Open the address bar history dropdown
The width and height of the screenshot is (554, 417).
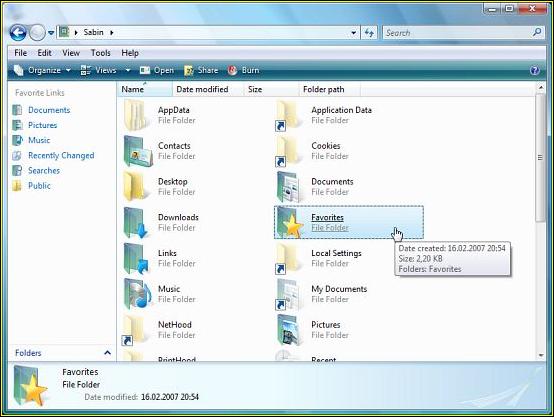pyautogui.click(x=353, y=33)
